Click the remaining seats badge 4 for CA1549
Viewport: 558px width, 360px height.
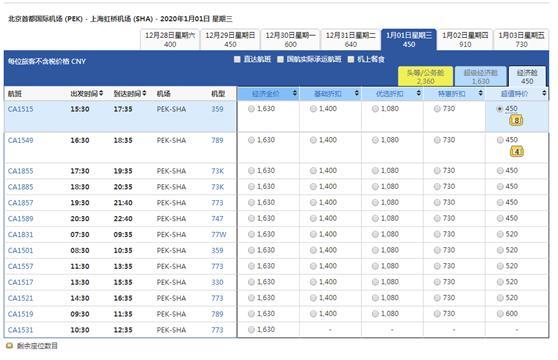point(516,152)
